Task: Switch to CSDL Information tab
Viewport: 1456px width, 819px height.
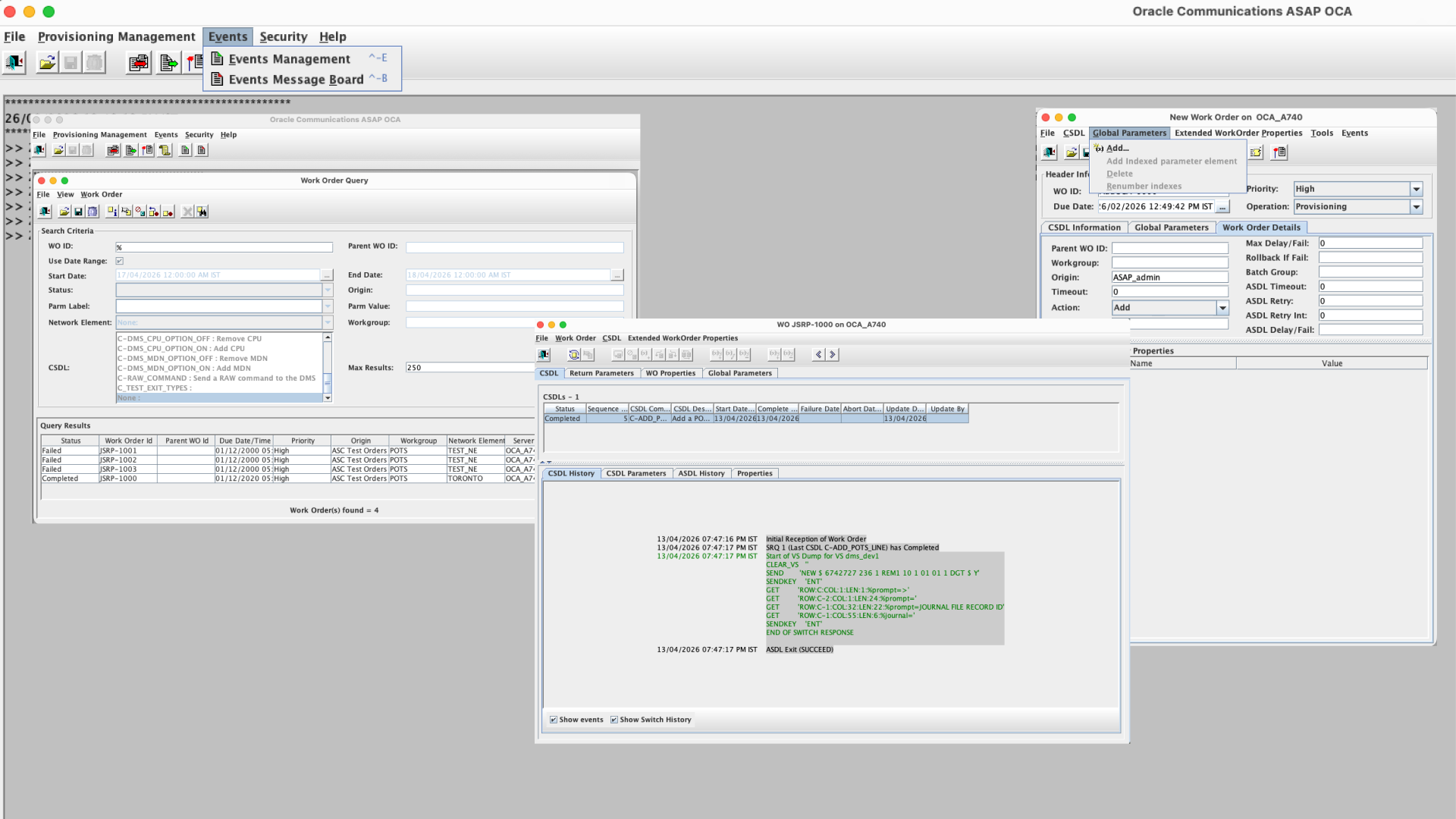Action: (x=1084, y=227)
